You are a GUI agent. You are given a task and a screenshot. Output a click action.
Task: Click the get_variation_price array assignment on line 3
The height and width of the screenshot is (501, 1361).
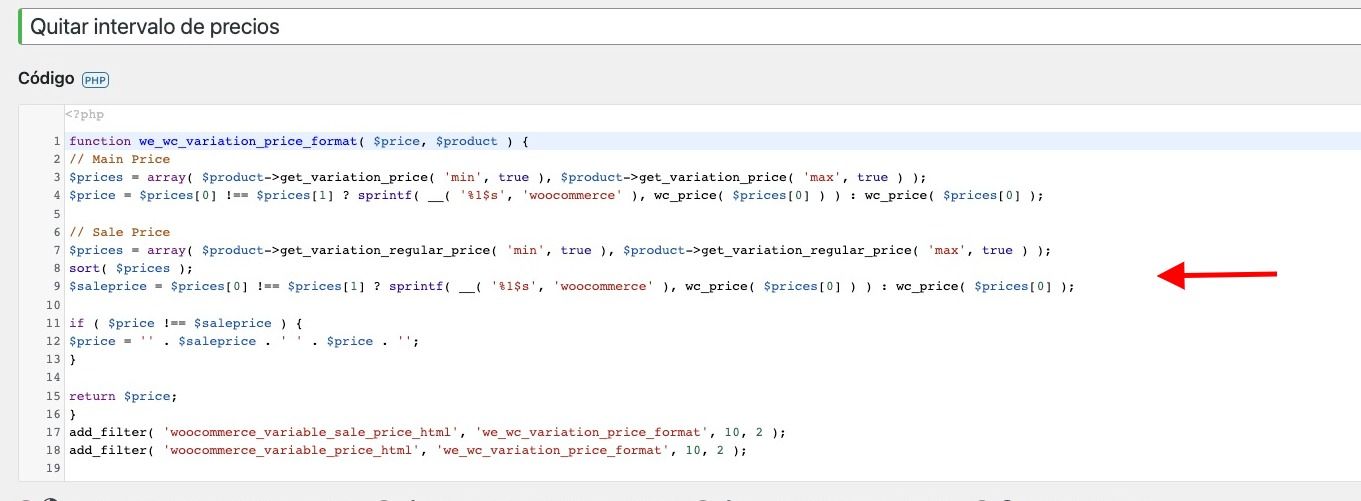[498, 177]
